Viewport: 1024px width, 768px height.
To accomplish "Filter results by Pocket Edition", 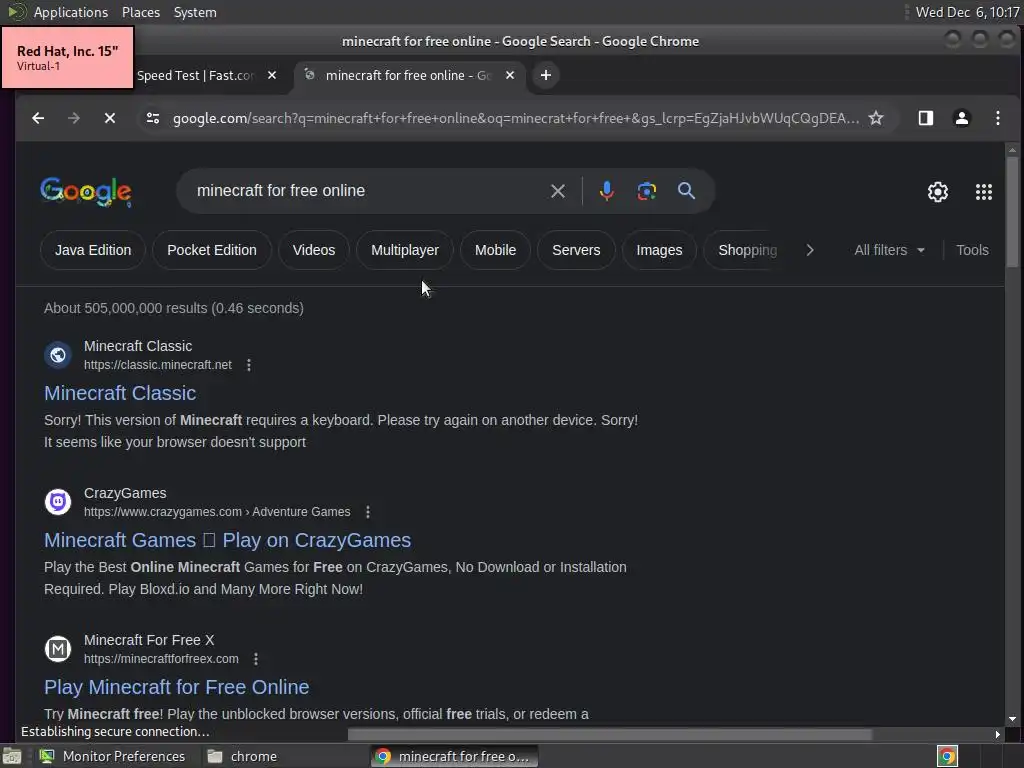I will [x=212, y=250].
